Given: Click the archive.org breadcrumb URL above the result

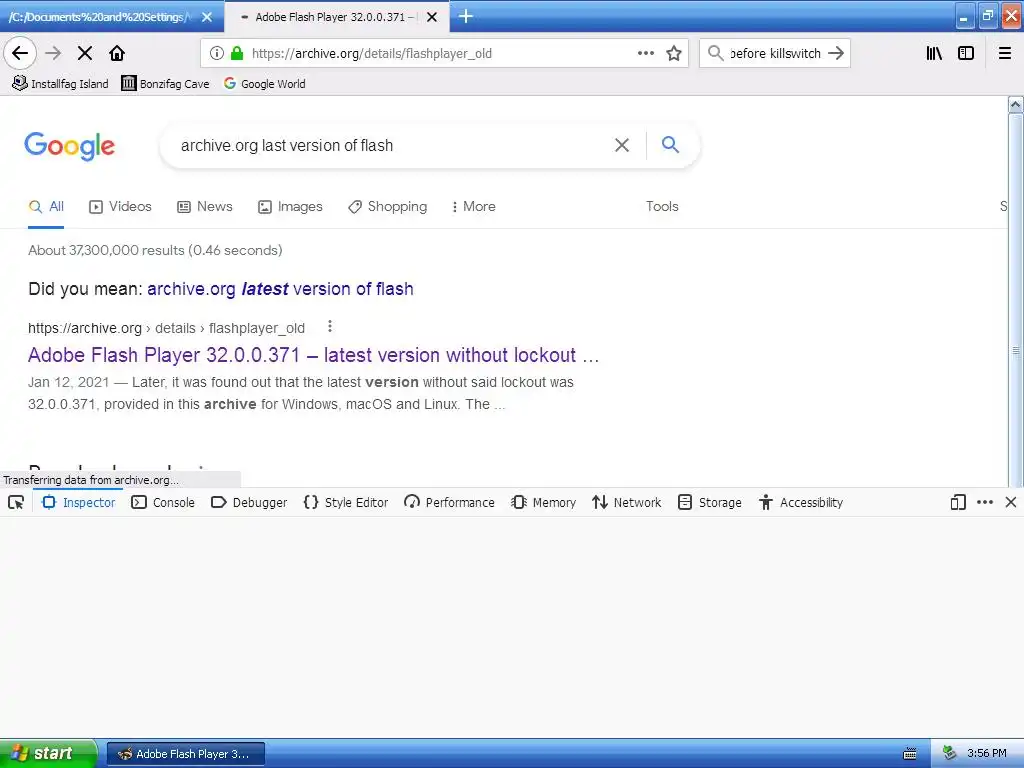Looking at the screenshot, I should pyautogui.click(x=167, y=328).
